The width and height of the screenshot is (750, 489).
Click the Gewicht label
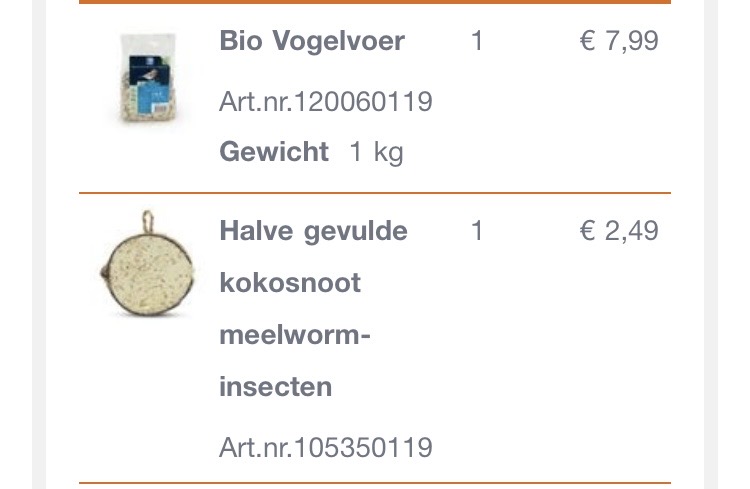pyautogui.click(x=274, y=152)
